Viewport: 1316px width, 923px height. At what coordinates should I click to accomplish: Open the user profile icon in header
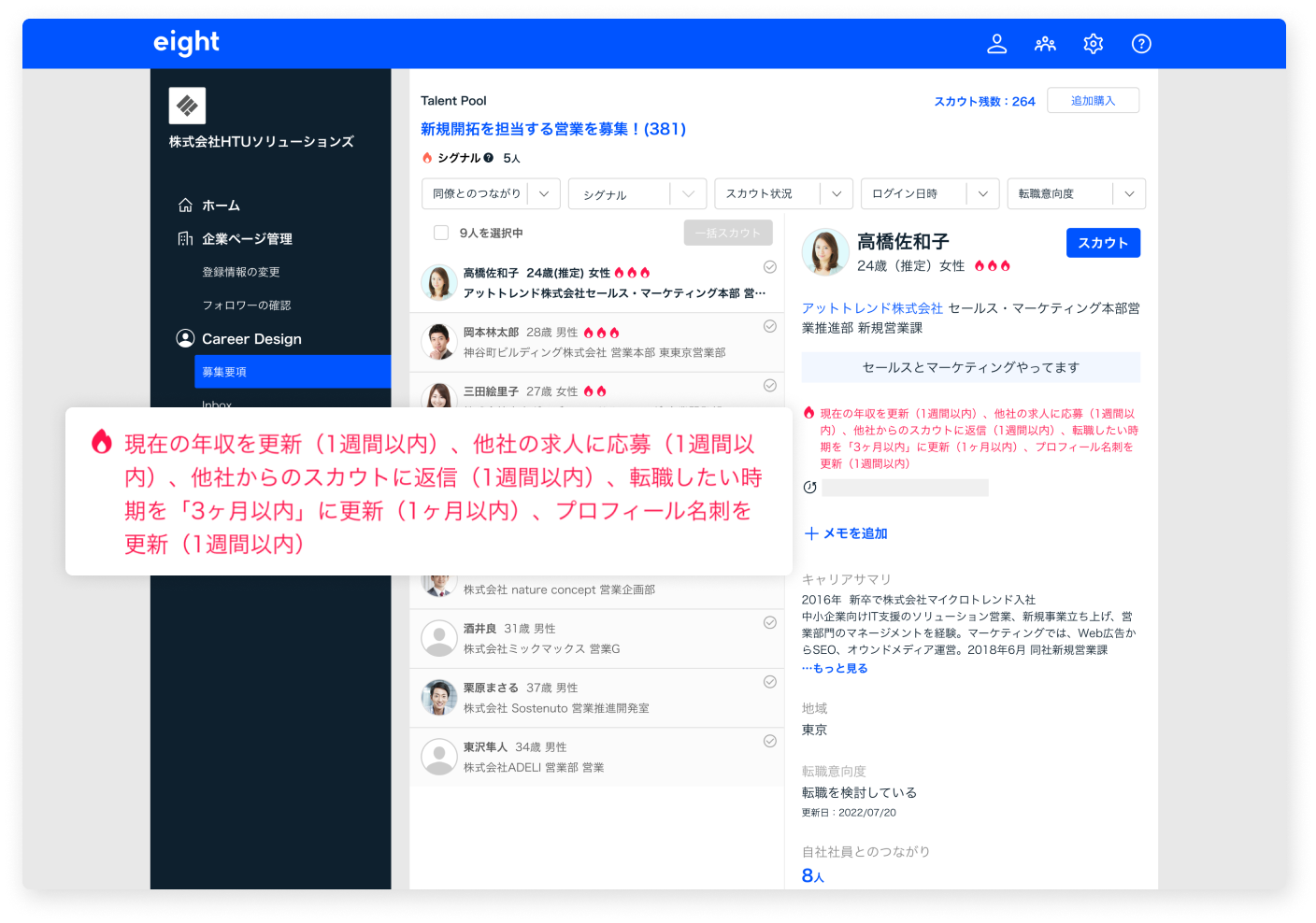point(996,44)
